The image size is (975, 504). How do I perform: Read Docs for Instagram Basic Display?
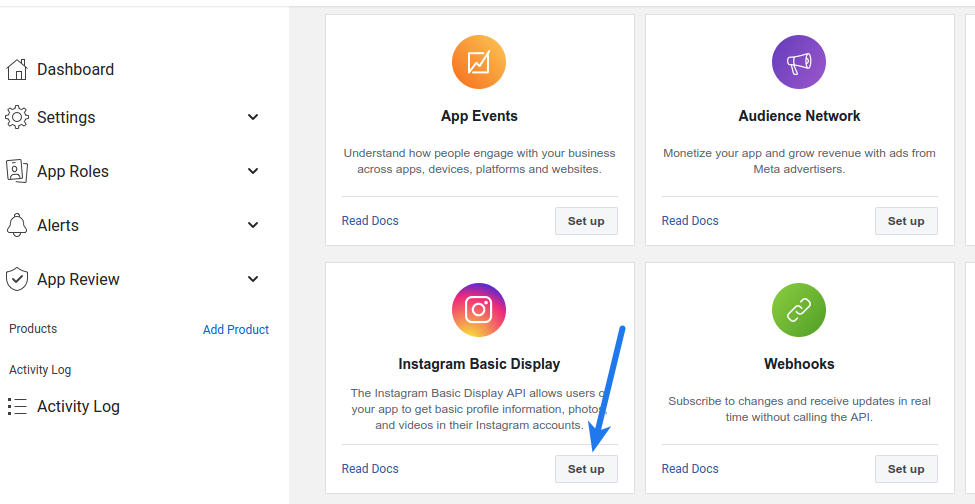click(370, 469)
